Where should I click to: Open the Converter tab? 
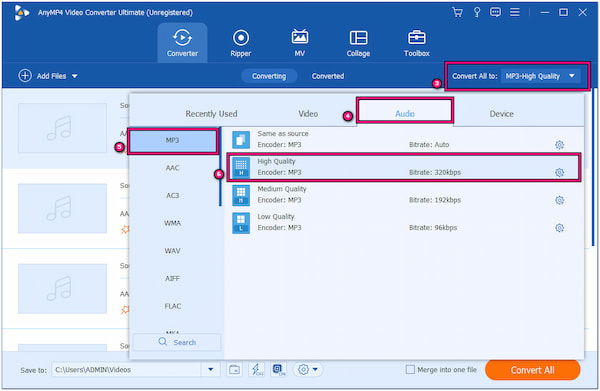[x=182, y=43]
